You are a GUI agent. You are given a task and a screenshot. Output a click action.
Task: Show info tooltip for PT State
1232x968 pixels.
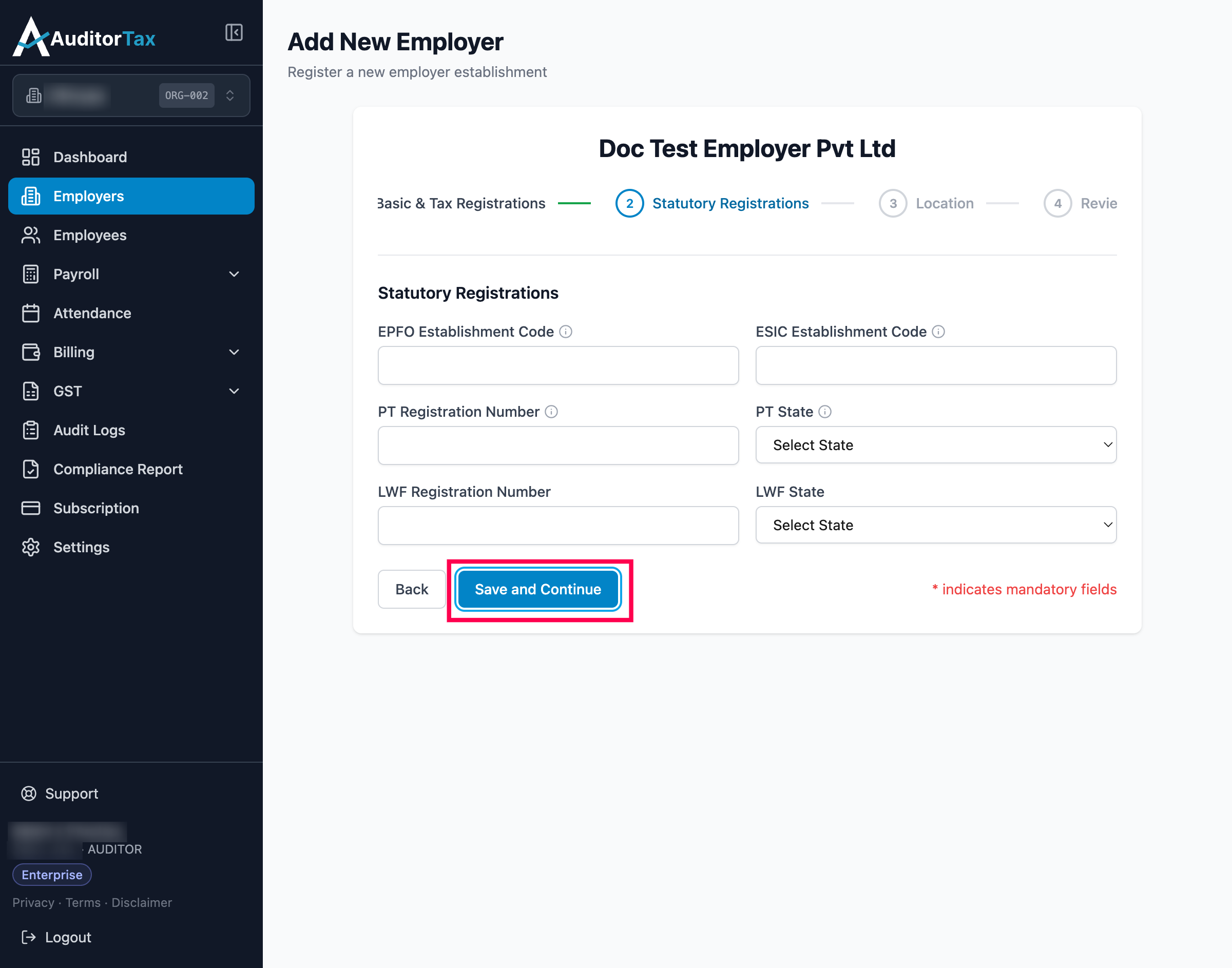[x=825, y=412]
